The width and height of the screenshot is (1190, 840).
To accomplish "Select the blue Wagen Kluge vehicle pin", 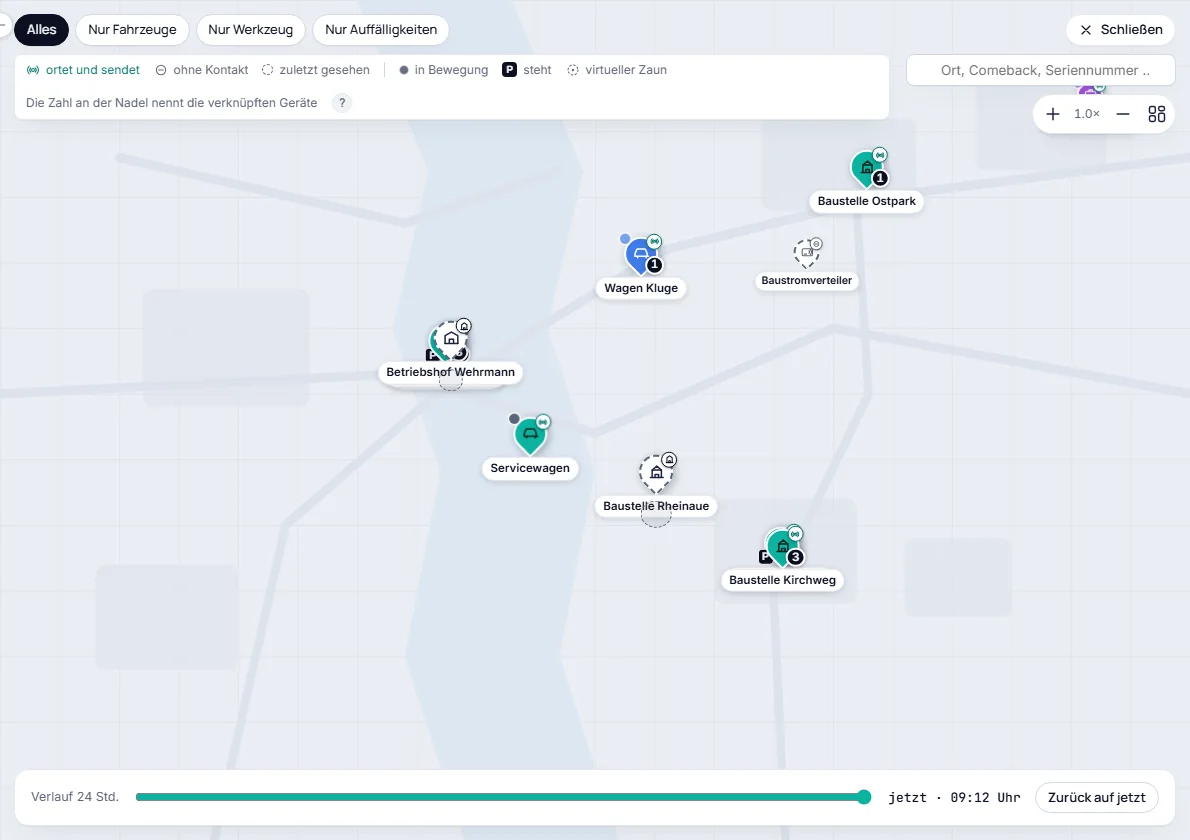I will click(x=641, y=256).
